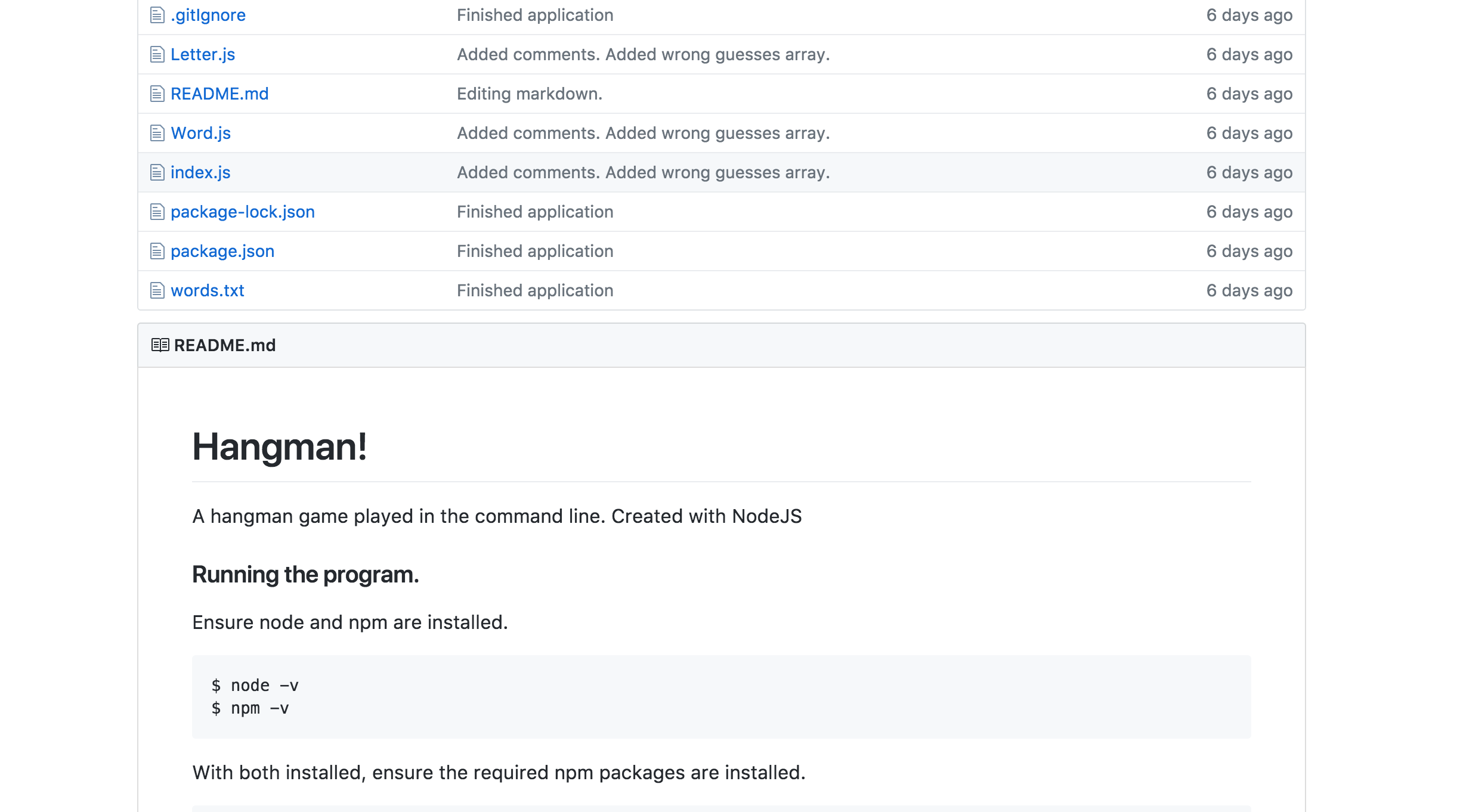Open 'Finished application' commit for words.txt

tap(535, 290)
